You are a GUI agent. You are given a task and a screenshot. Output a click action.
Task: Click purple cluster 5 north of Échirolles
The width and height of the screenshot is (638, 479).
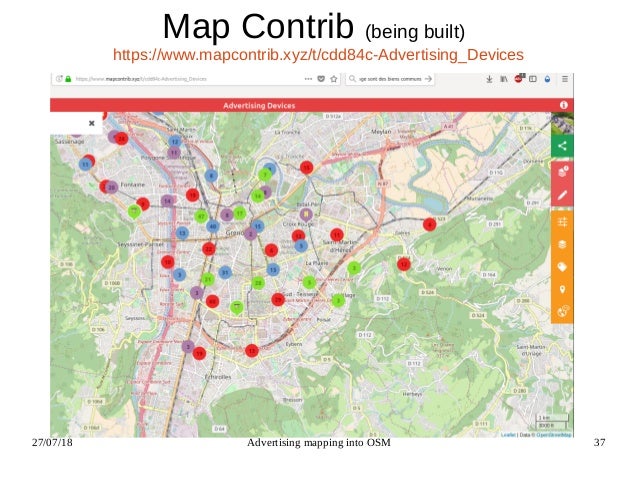point(188,347)
